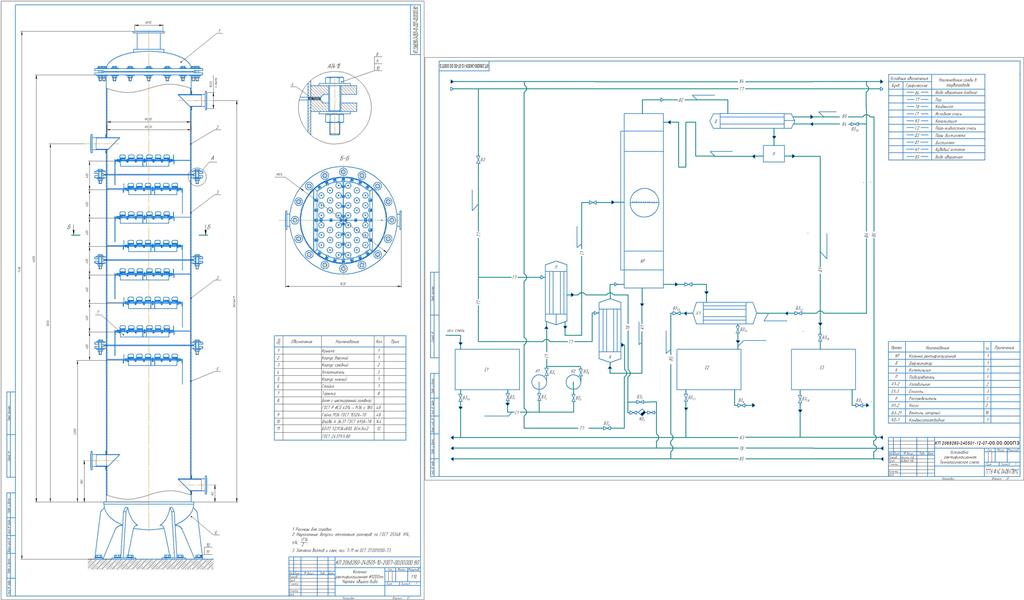Select tank E2 in the process scheme
Screen dimensions: 1024x600
pyautogui.click(x=708, y=369)
